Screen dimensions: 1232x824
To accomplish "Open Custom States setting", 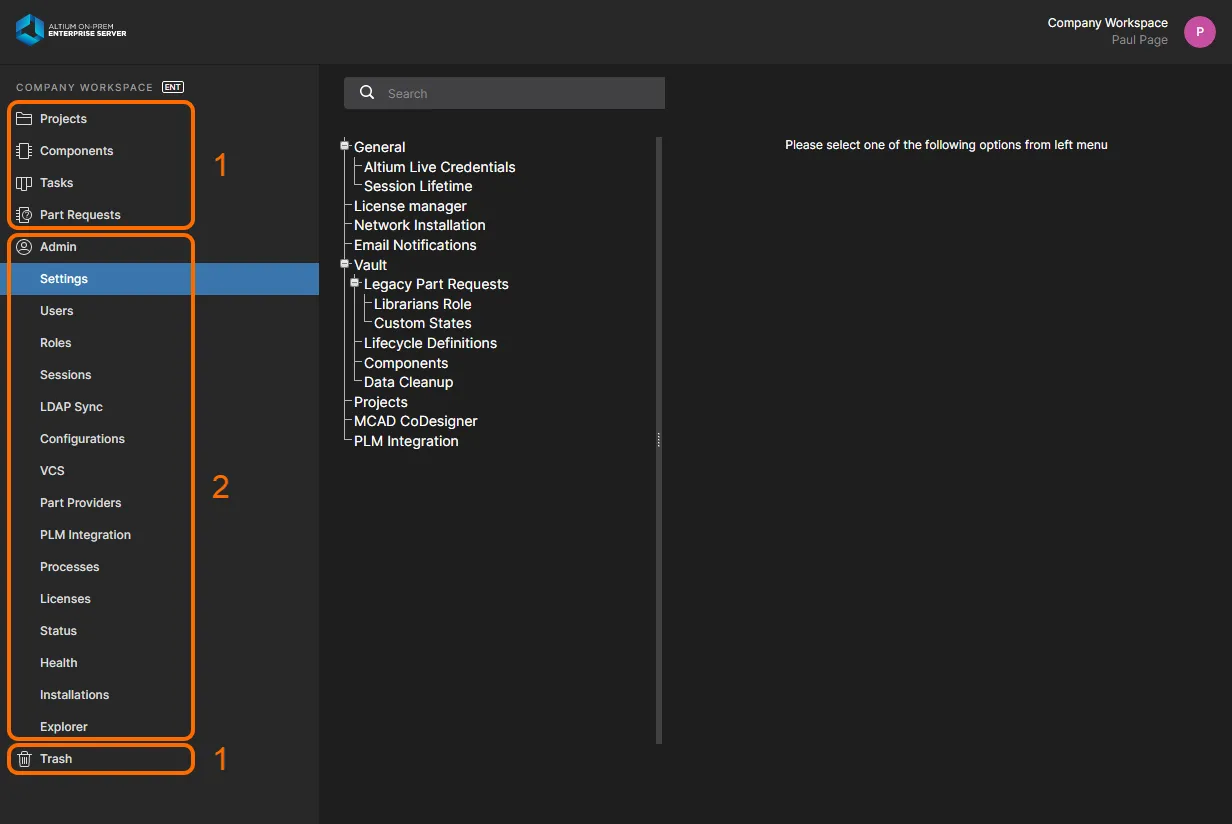I will [x=423, y=323].
